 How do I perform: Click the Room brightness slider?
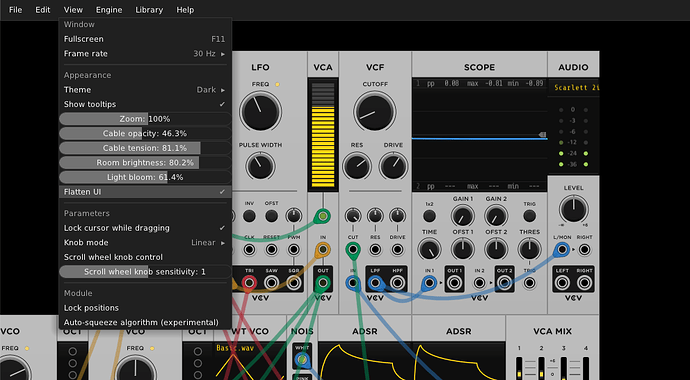pyautogui.click(x=145, y=163)
